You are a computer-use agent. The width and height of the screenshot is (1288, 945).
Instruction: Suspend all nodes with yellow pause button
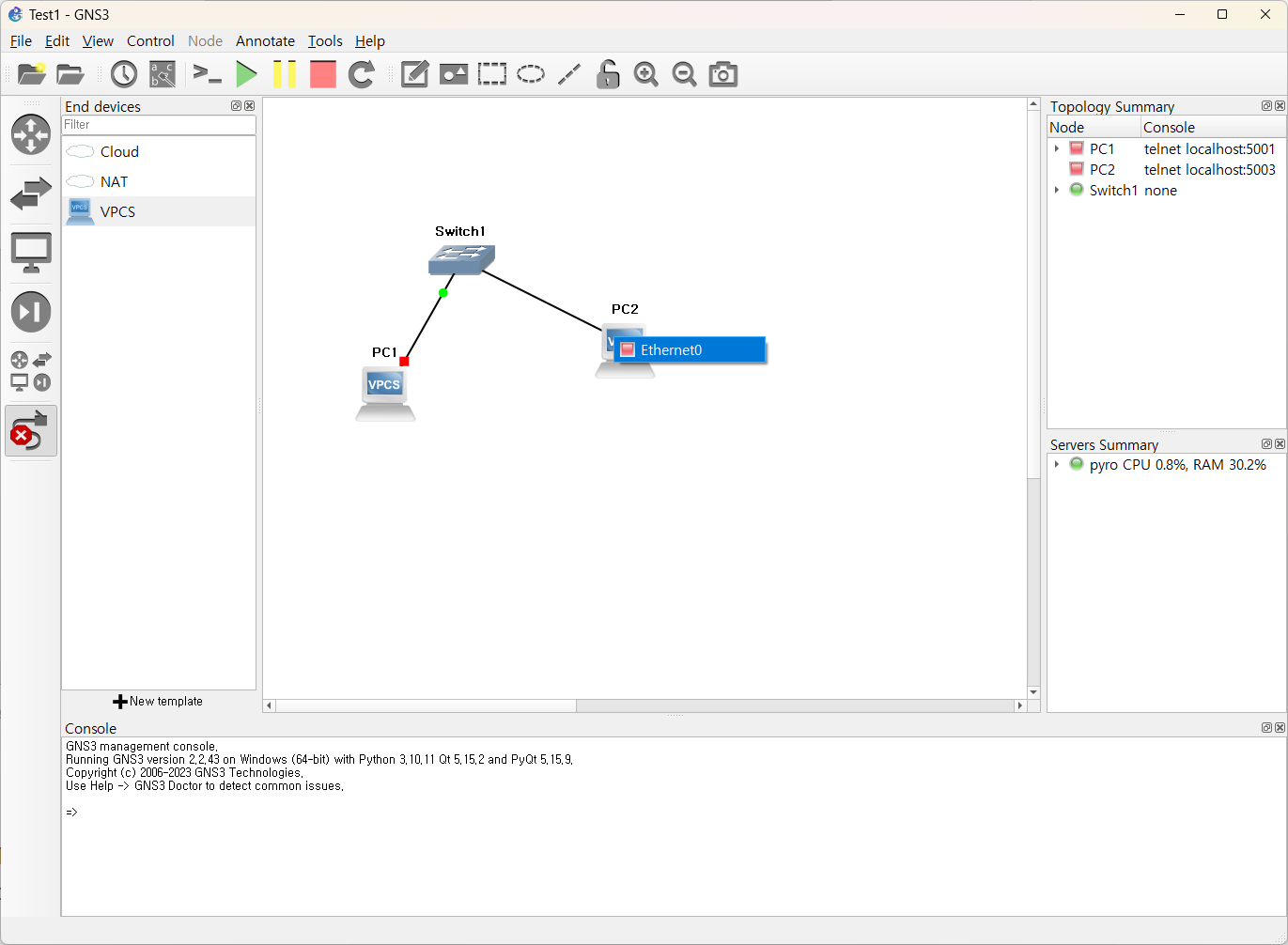point(285,74)
